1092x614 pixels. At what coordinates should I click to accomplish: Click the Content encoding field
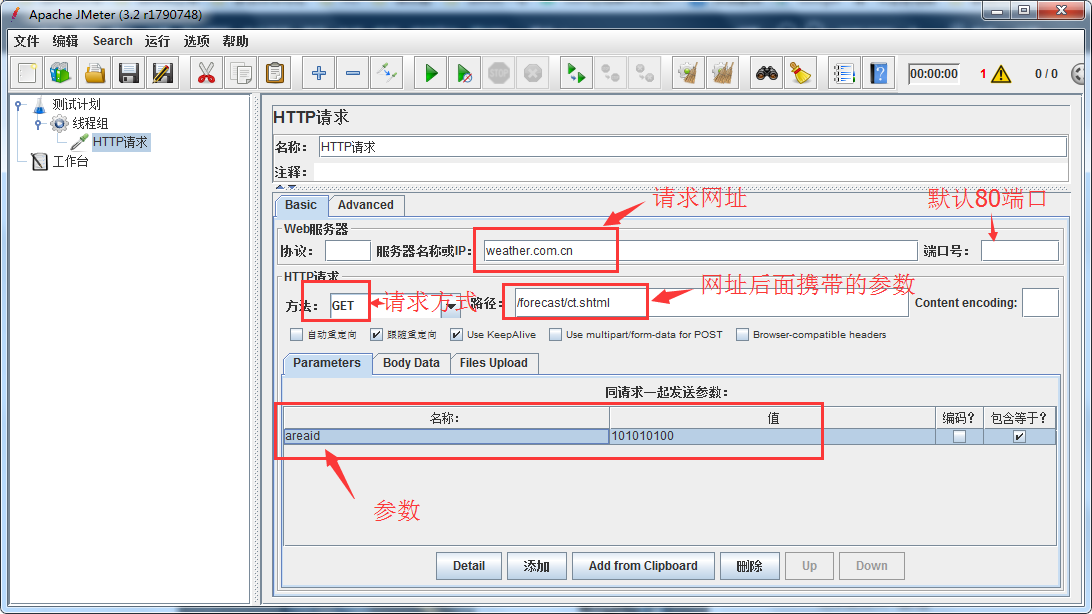tap(1040, 303)
